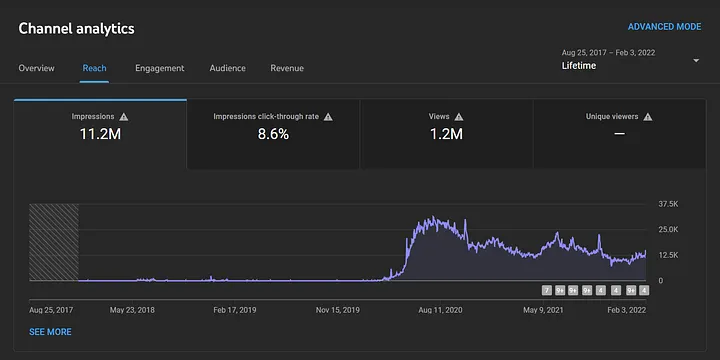This screenshot has width=720, height=360.
Task: Click the Aug 11, 2020 x-axis label
Action: 440,310
